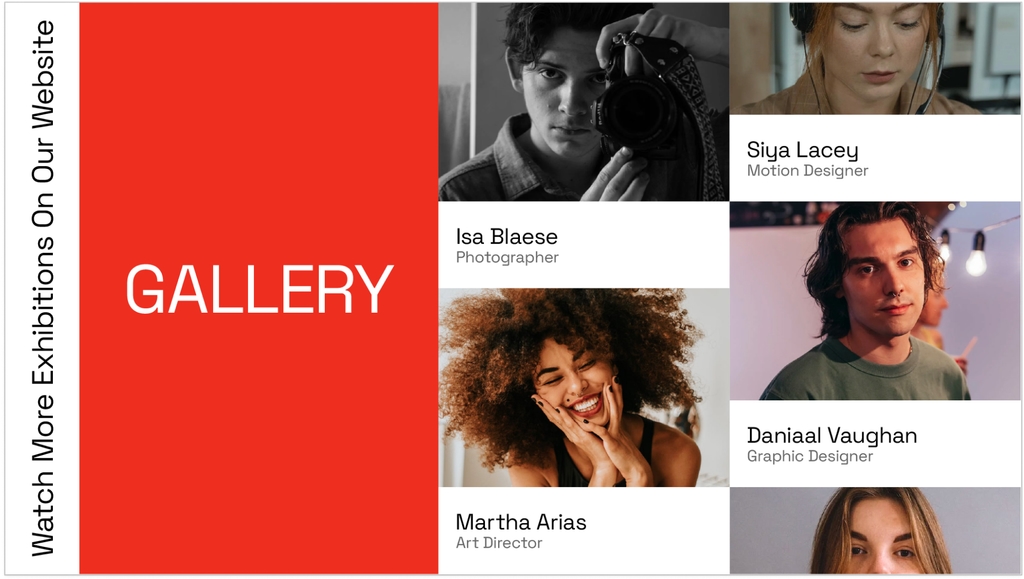Viewport: 1024px width, 579px height.
Task: Open the black-and-white photographer portrait
Action: [584, 102]
